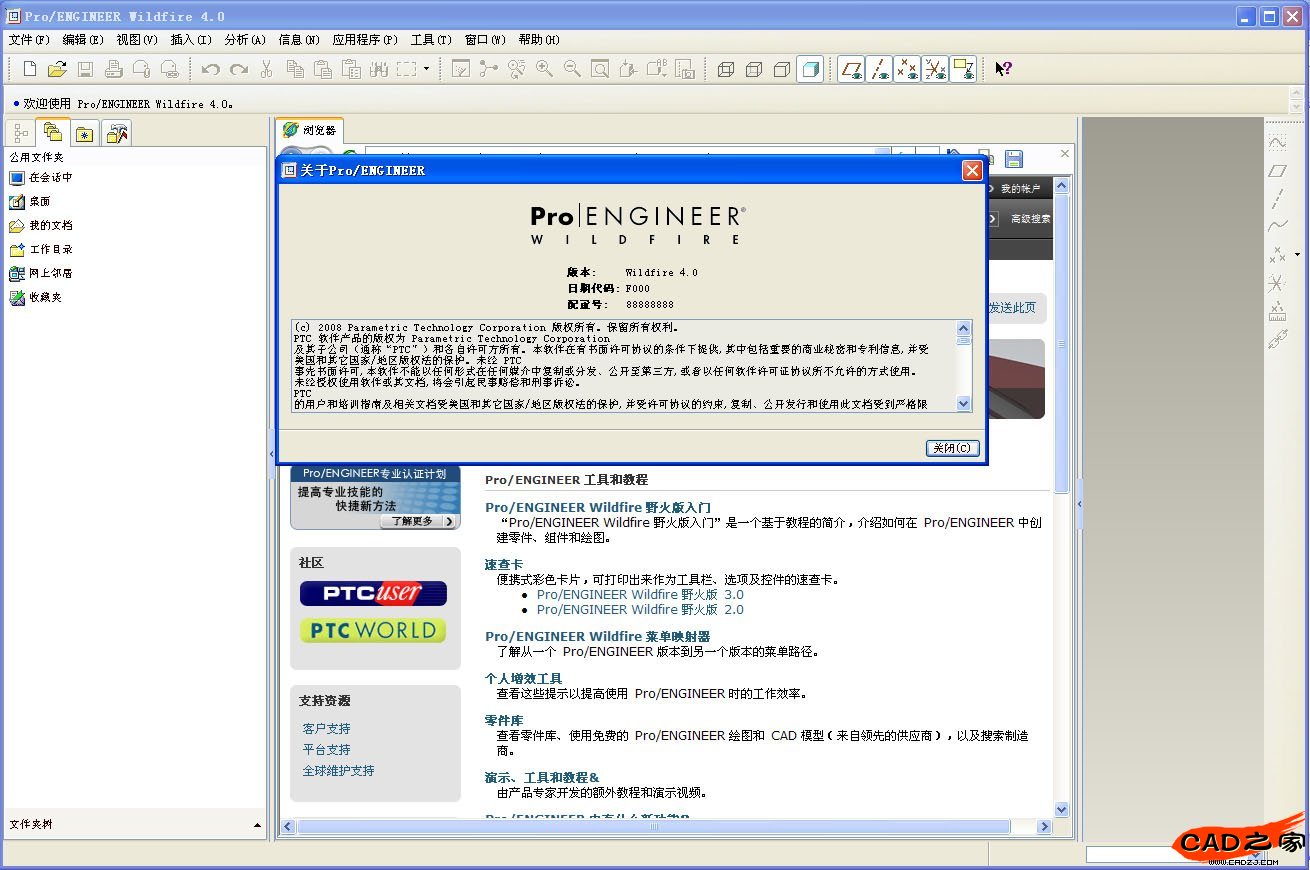Click the Zoom Out magnifier icon
Image resolution: width=1310 pixels, height=870 pixels.
pos(572,69)
